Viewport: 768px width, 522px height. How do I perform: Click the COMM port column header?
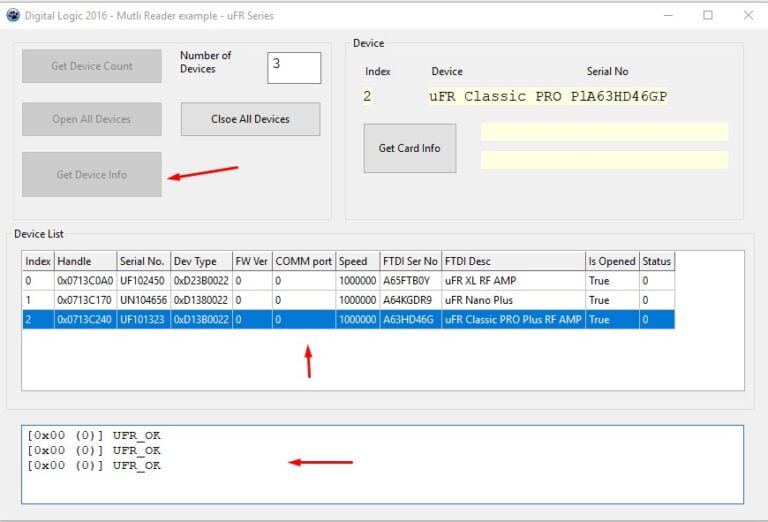pos(304,261)
